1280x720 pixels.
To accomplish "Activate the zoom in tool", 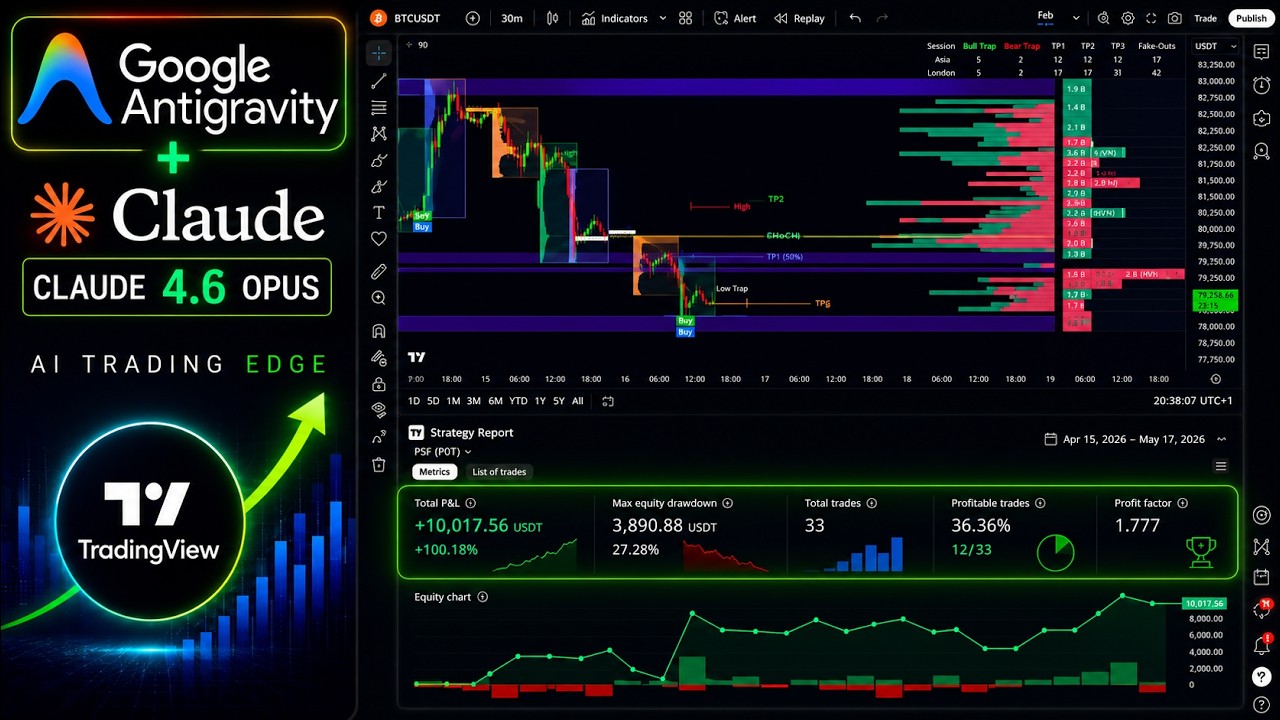I will [379, 298].
